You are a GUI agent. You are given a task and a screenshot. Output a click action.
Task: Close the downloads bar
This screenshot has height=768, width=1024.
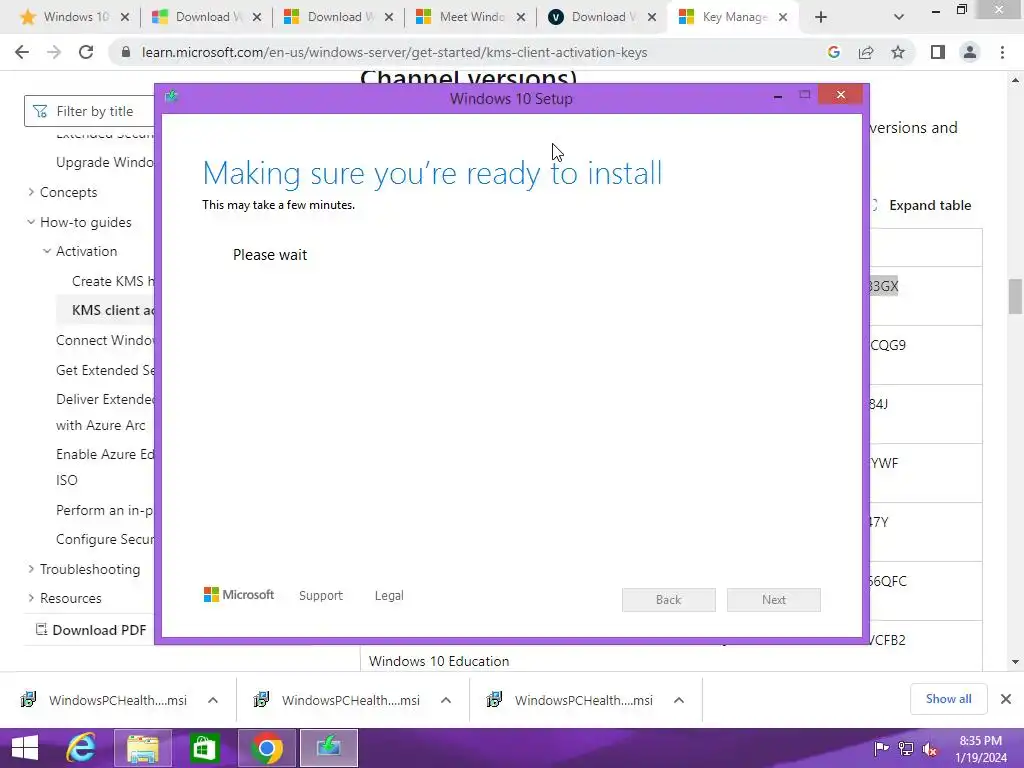pyautogui.click(x=1006, y=699)
